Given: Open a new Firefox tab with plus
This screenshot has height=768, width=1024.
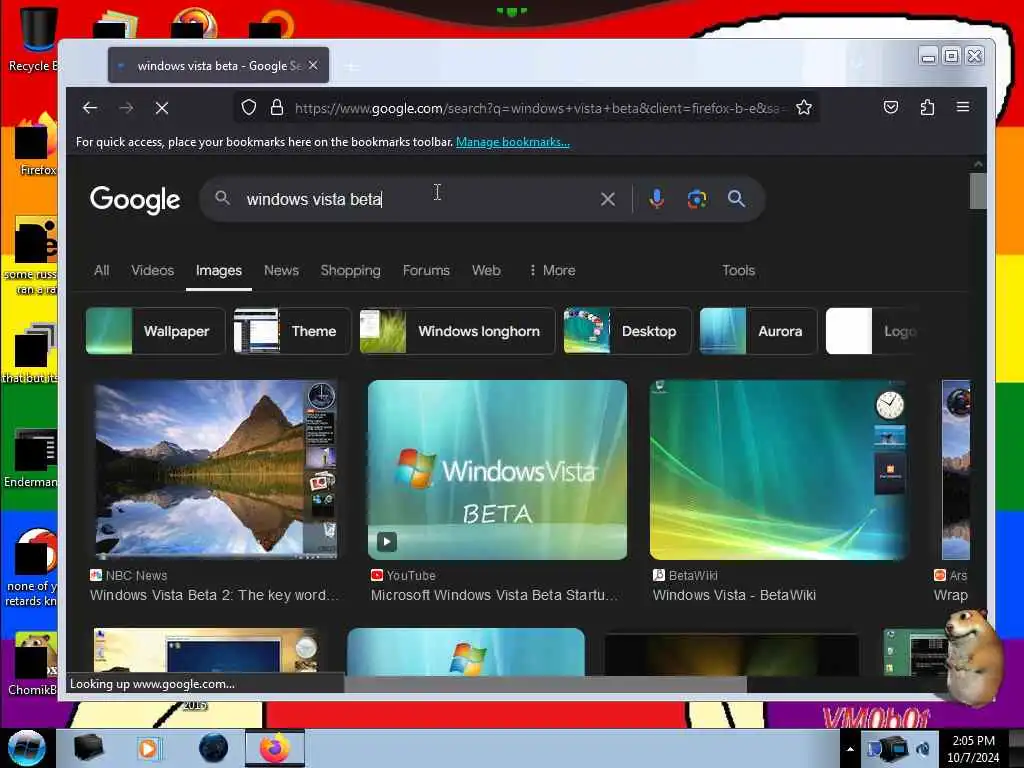Looking at the screenshot, I should pyautogui.click(x=352, y=66).
